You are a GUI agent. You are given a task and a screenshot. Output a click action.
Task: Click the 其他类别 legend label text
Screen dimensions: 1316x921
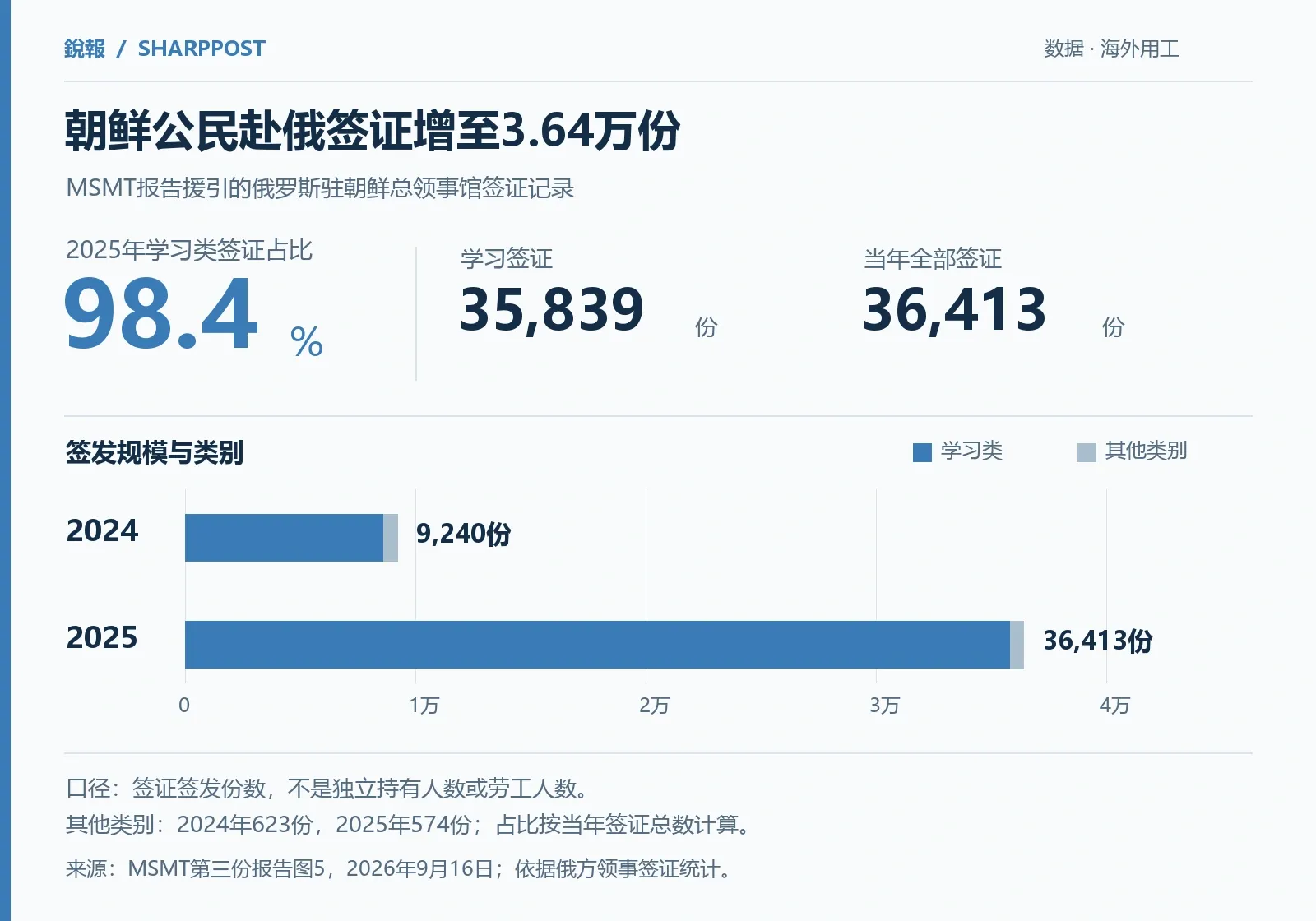tap(1147, 451)
